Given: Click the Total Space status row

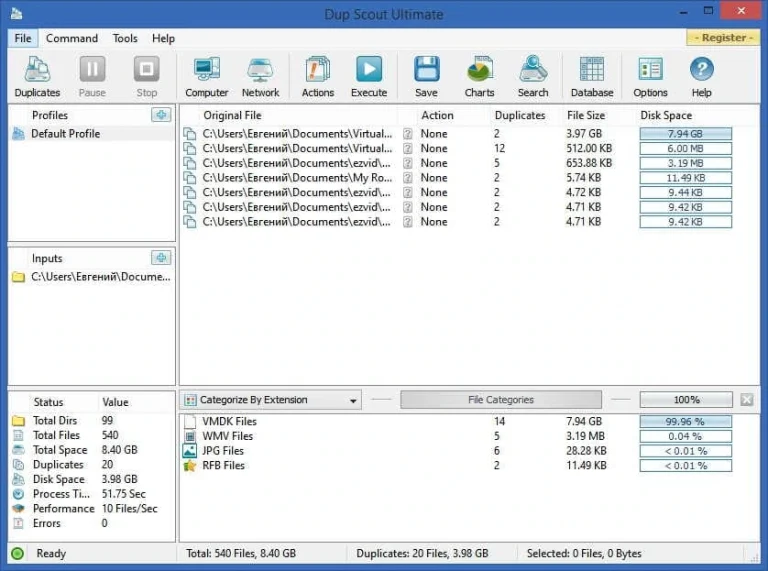Looking at the screenshot, I should pyautogui.click(x=92, y=450).
